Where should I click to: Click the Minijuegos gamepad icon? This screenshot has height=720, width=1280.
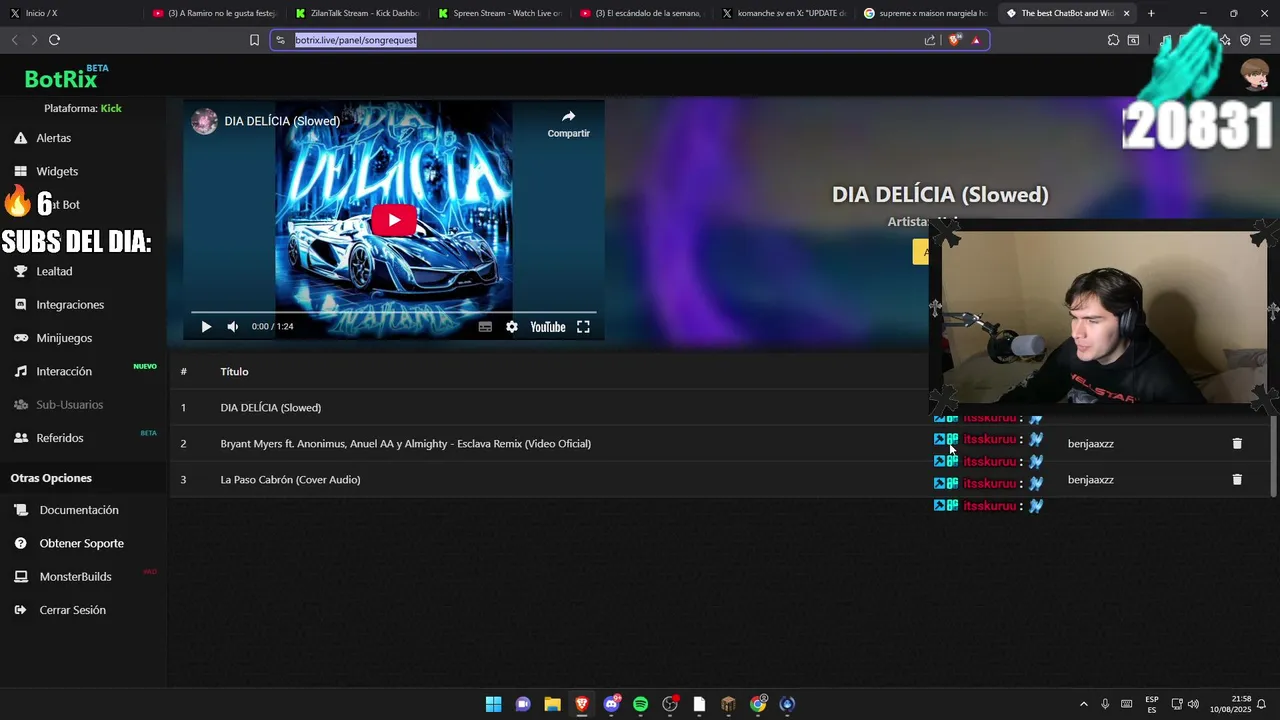[20, 338]
